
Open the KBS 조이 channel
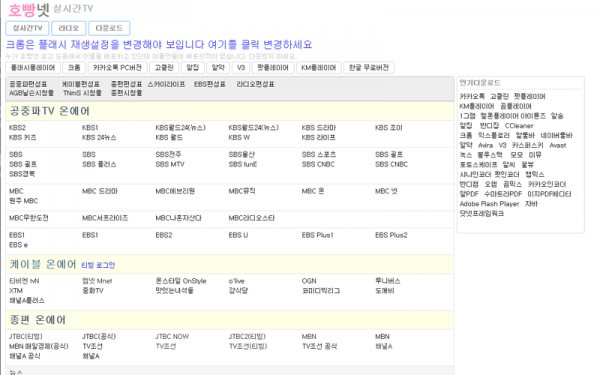(x=389, y=128)
